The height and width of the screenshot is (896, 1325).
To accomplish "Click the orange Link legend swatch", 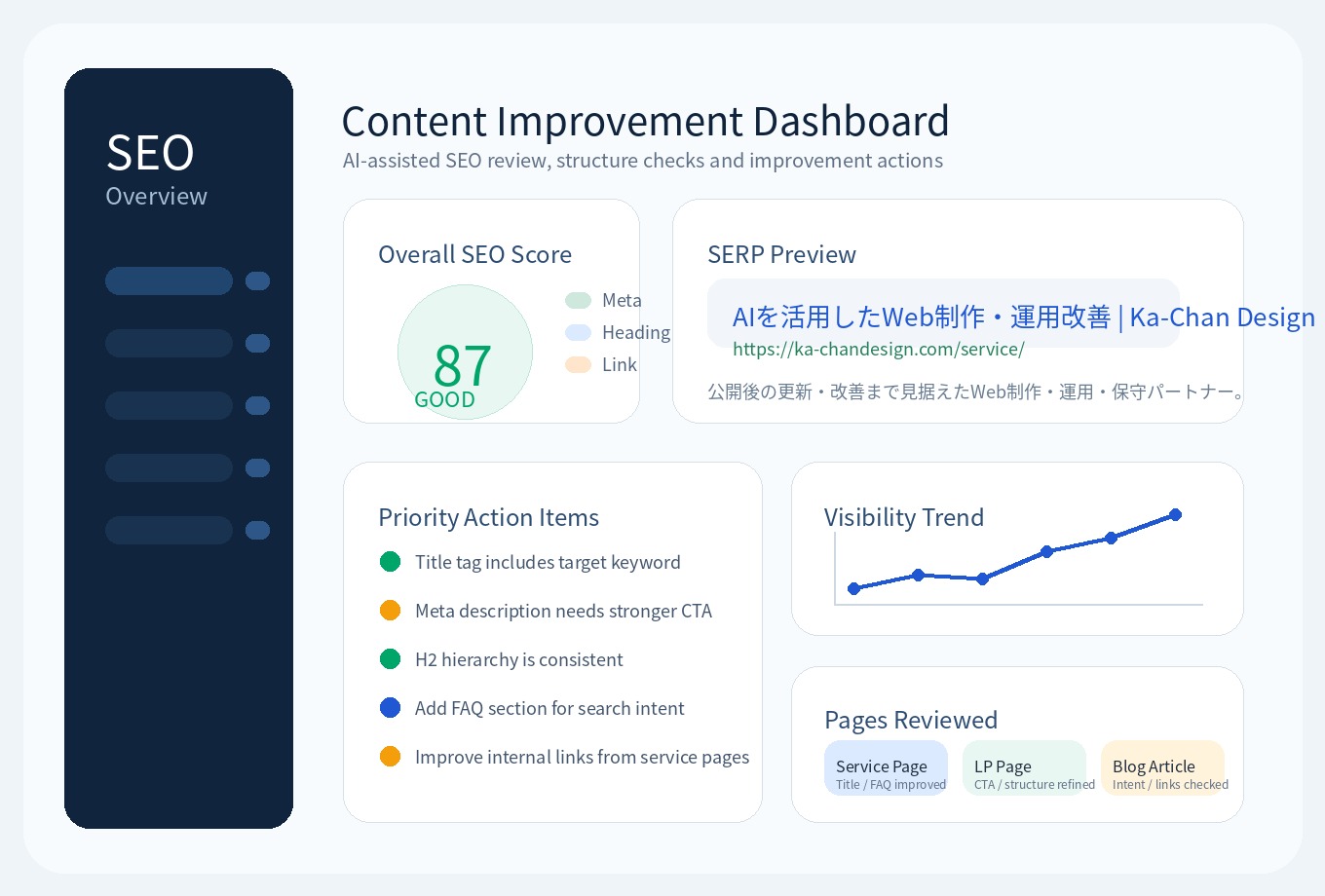I will (578, 364).
